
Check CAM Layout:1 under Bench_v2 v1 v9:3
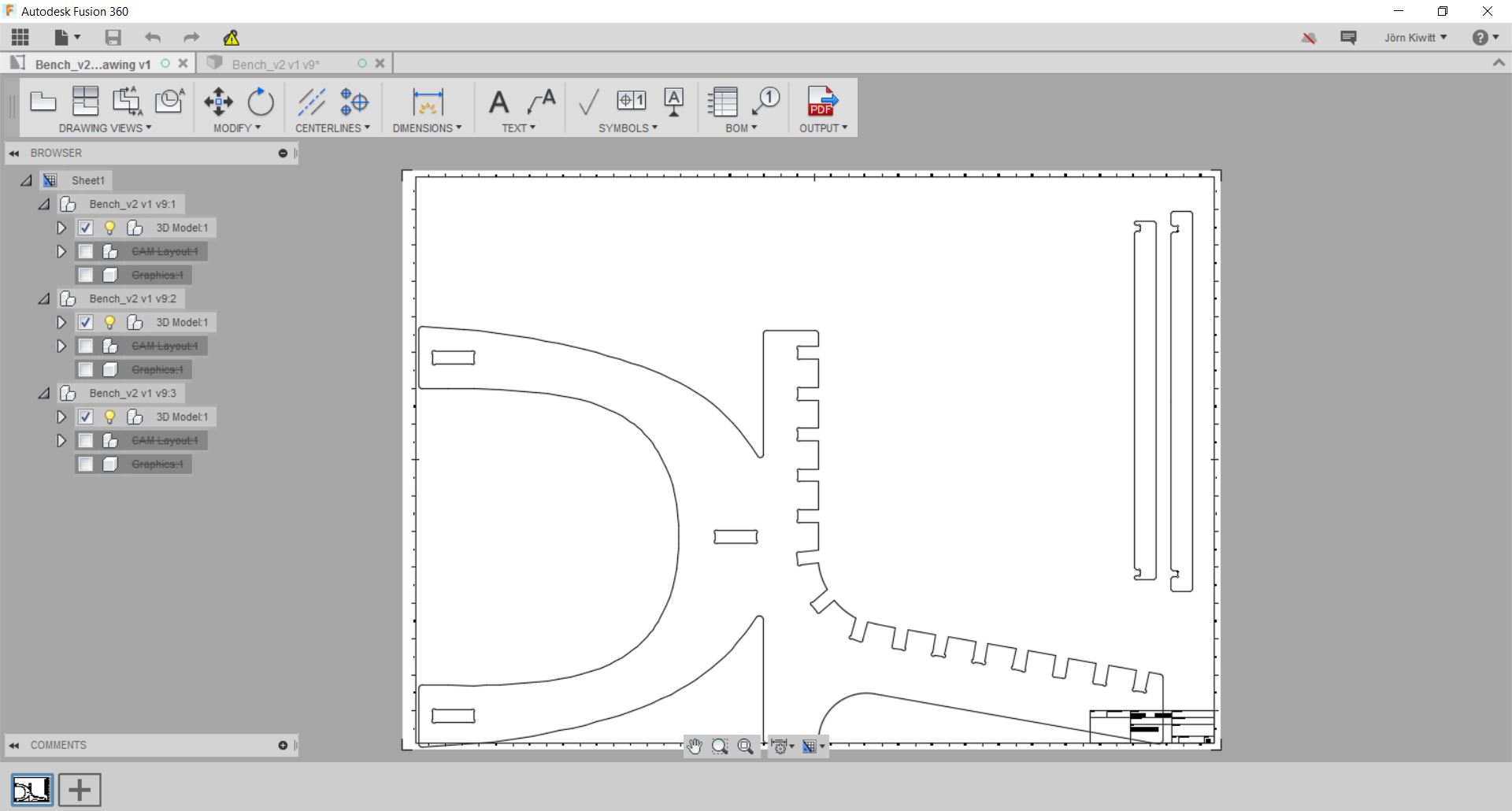85,440
